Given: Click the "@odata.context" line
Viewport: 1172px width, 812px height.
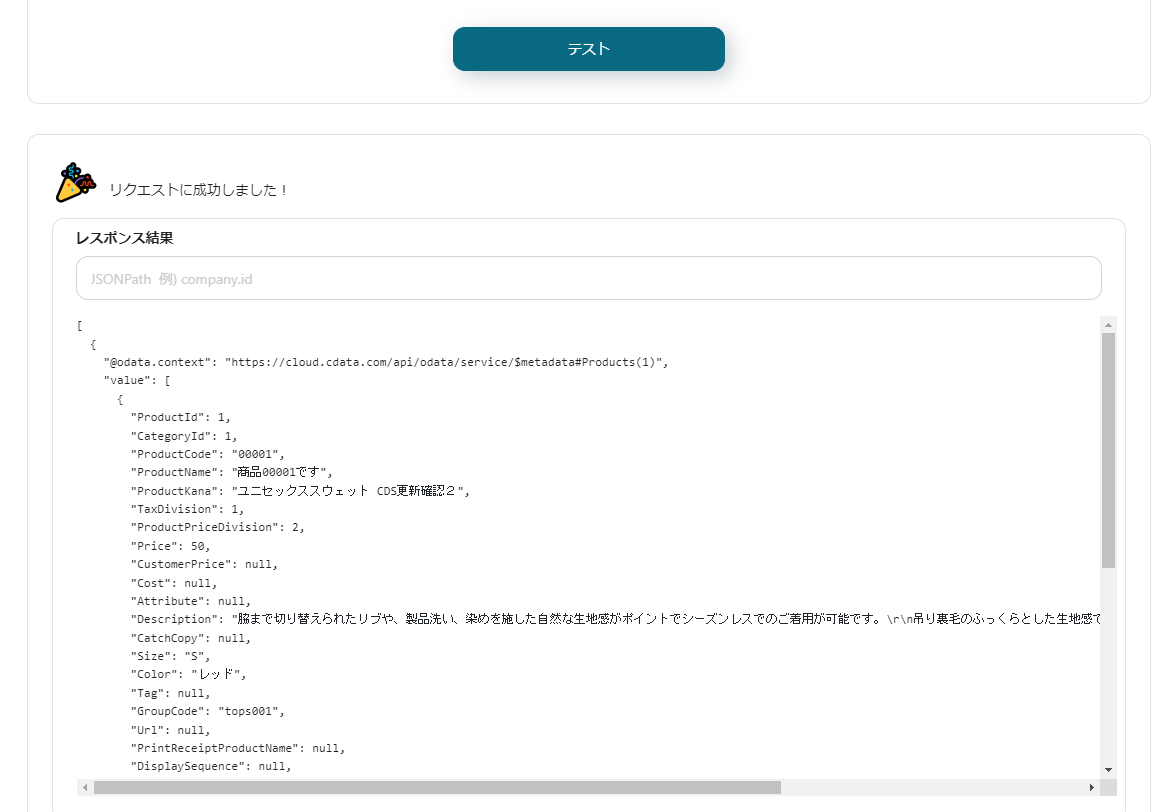Looking at the screenshot, I should [386, 362].
